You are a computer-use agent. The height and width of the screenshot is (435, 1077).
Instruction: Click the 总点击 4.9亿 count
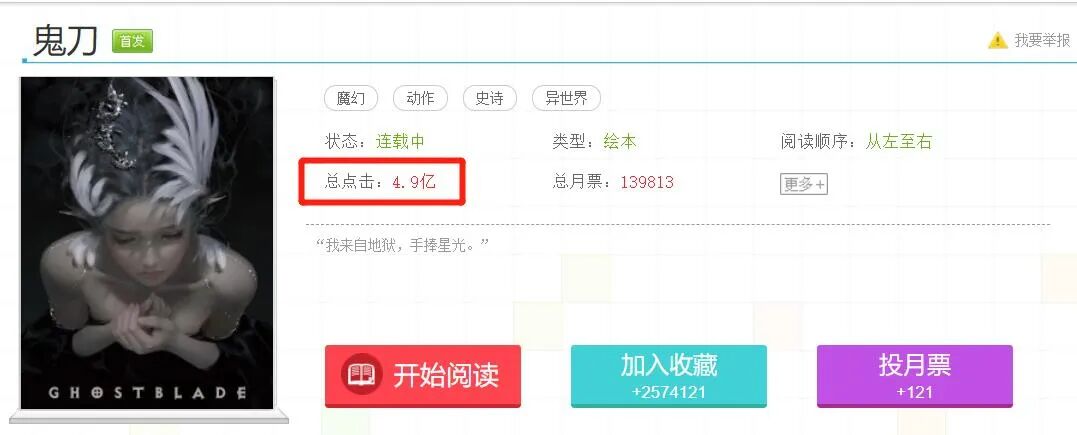(381, 182)
